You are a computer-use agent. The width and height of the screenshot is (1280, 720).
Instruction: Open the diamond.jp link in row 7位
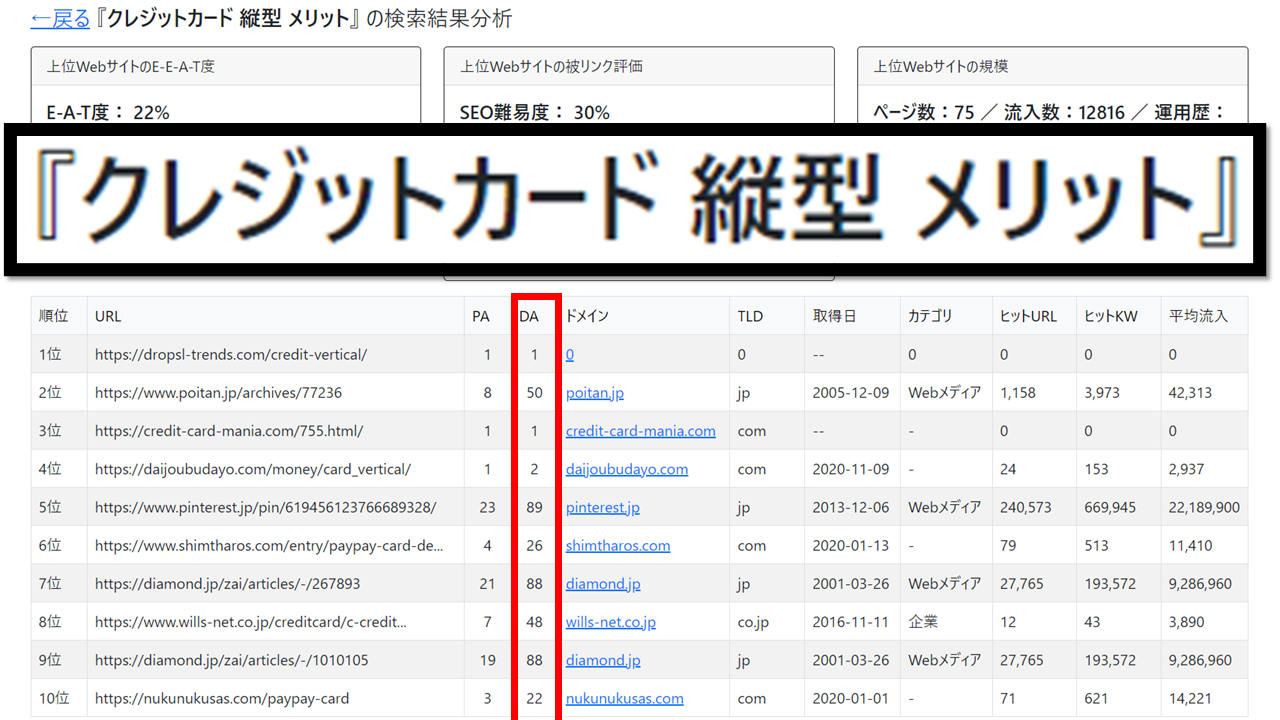602,583
